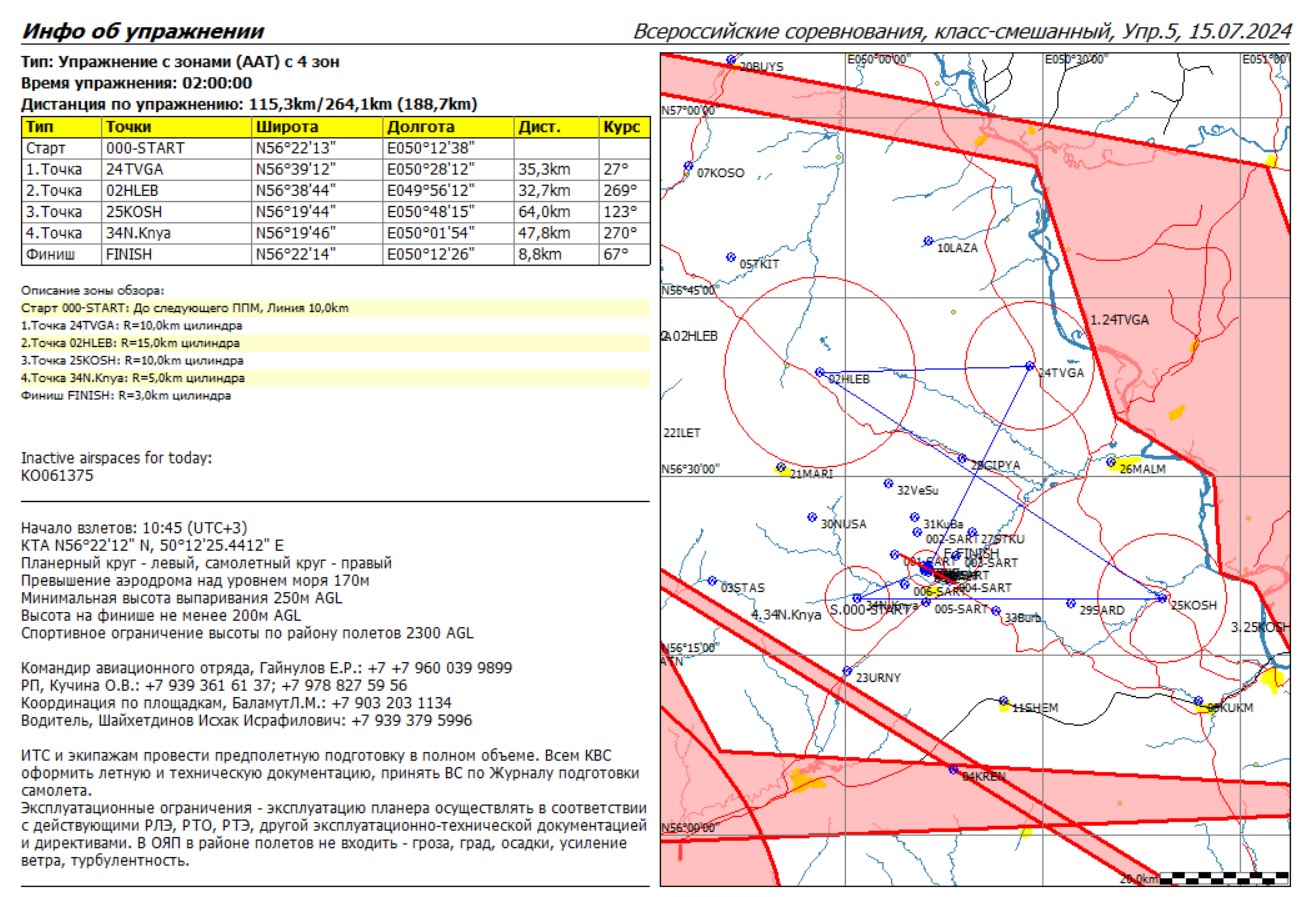The height and width of the screenshot is (897, 1301).
Task: Select the 000-START cell in task table
Action: click(x=145, y=148)
